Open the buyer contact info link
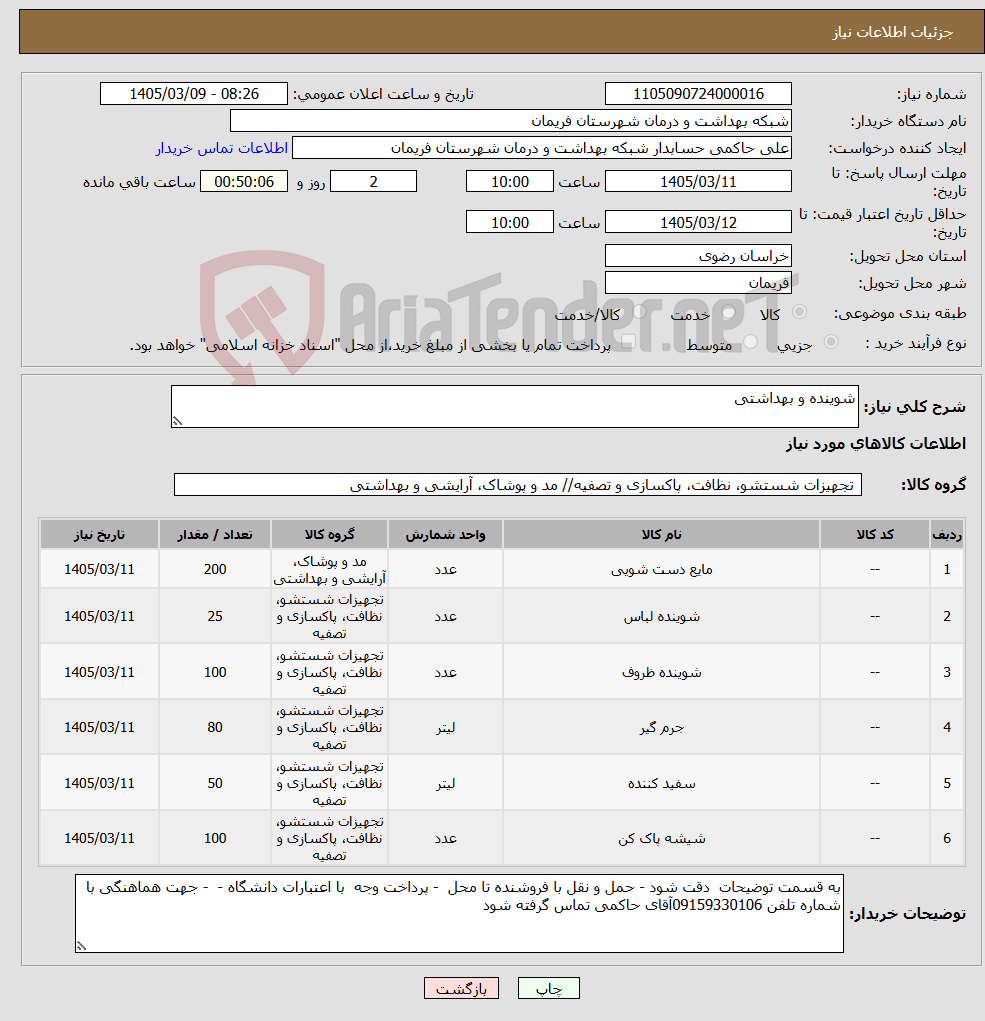 tap(221, 148)
